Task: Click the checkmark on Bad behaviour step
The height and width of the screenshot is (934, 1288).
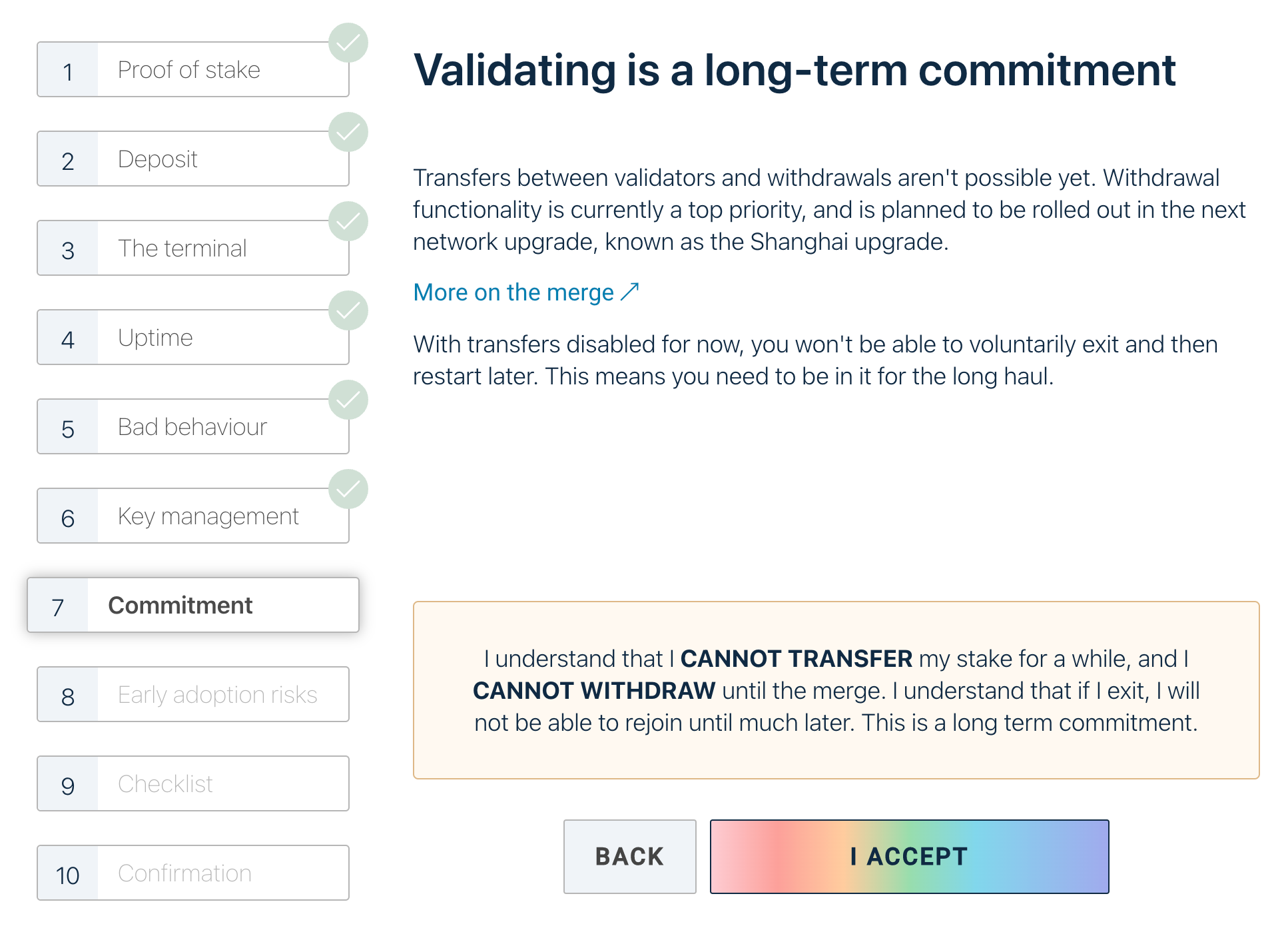Action: [x=348, y=400]
